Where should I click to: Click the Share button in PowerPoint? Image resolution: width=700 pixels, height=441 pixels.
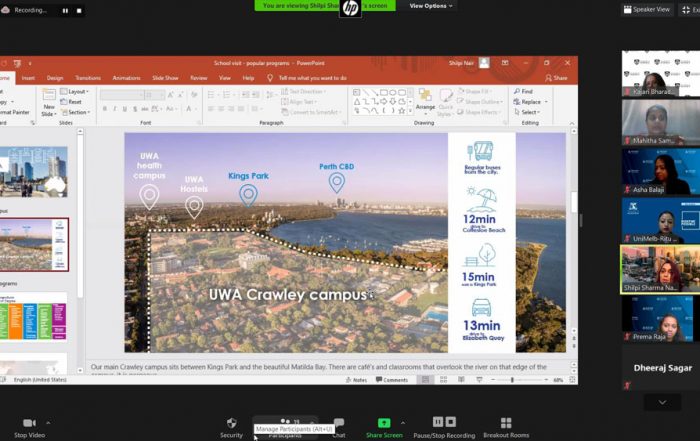point(556,78)
